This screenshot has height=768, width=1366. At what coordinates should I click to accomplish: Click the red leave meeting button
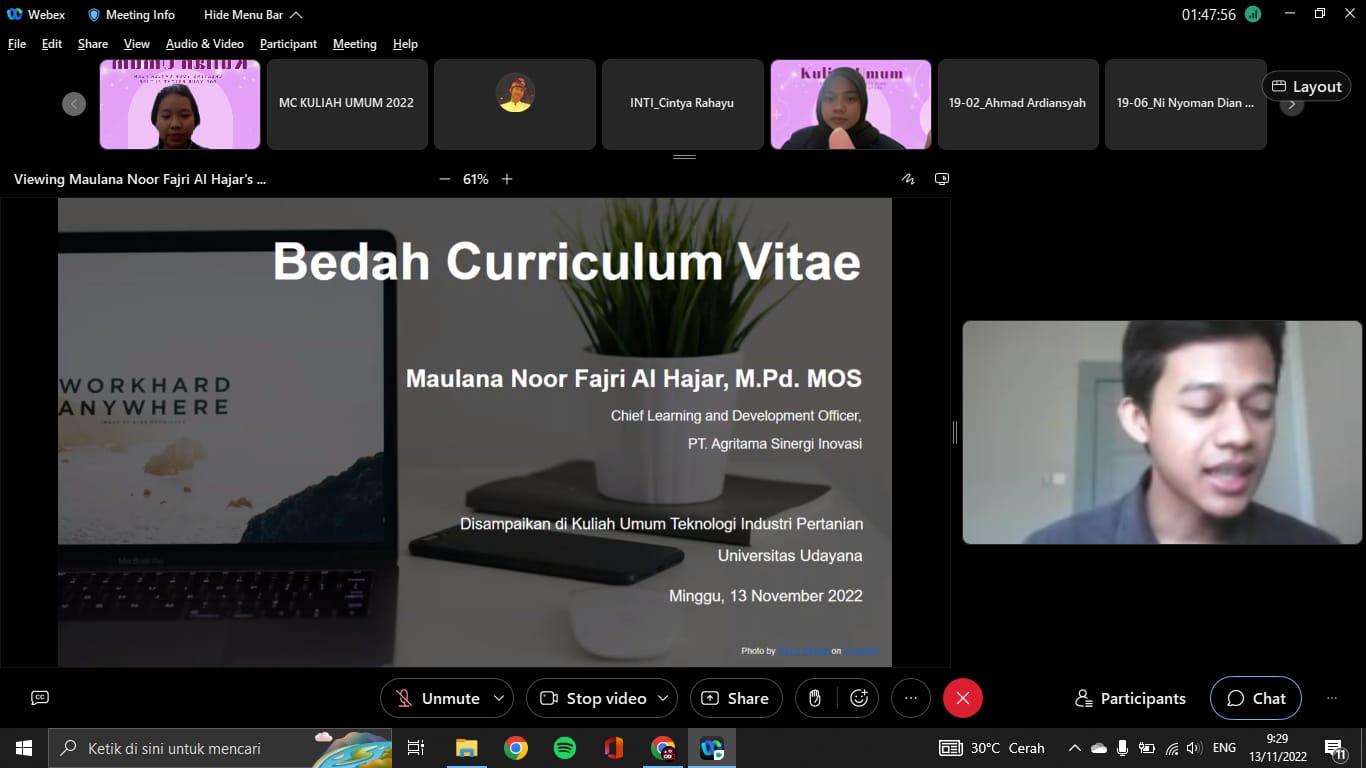[x=962, y=698]
